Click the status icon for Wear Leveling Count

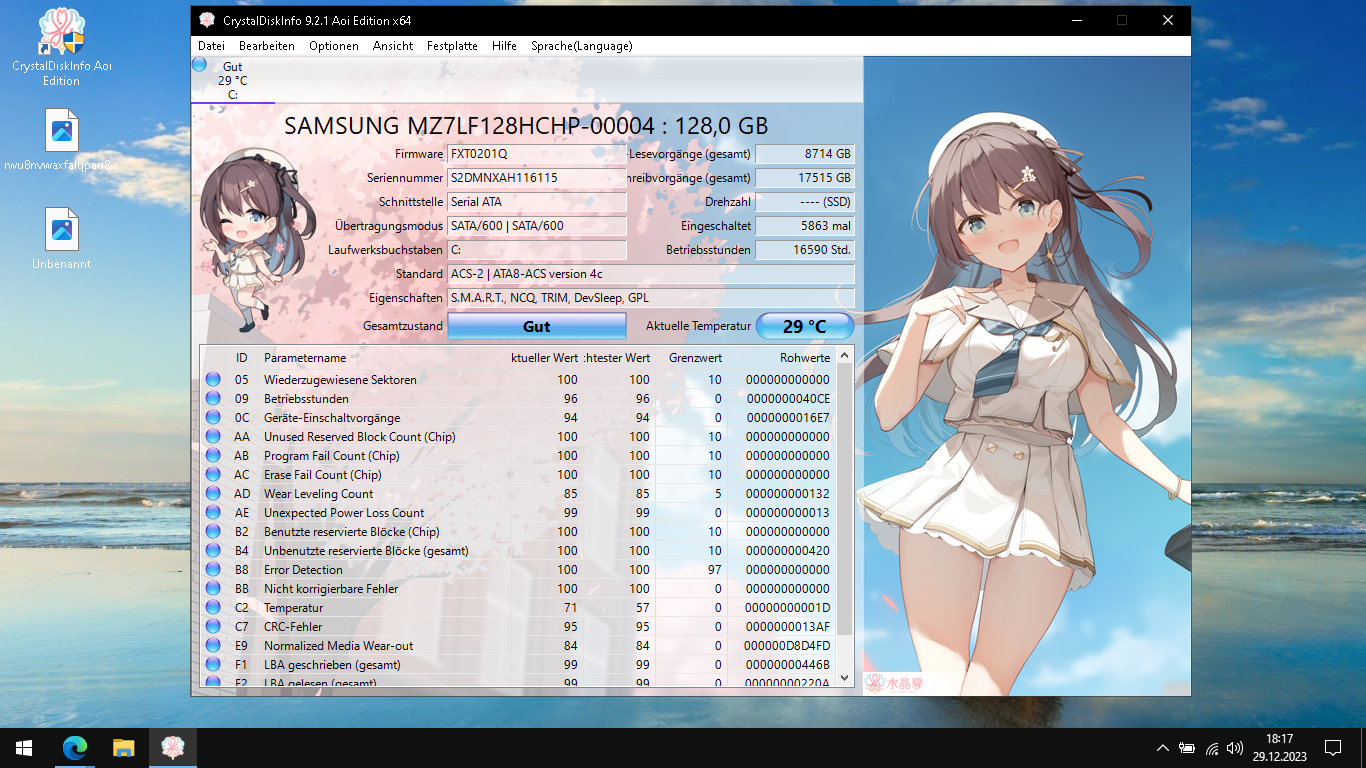tap(213, 494)
